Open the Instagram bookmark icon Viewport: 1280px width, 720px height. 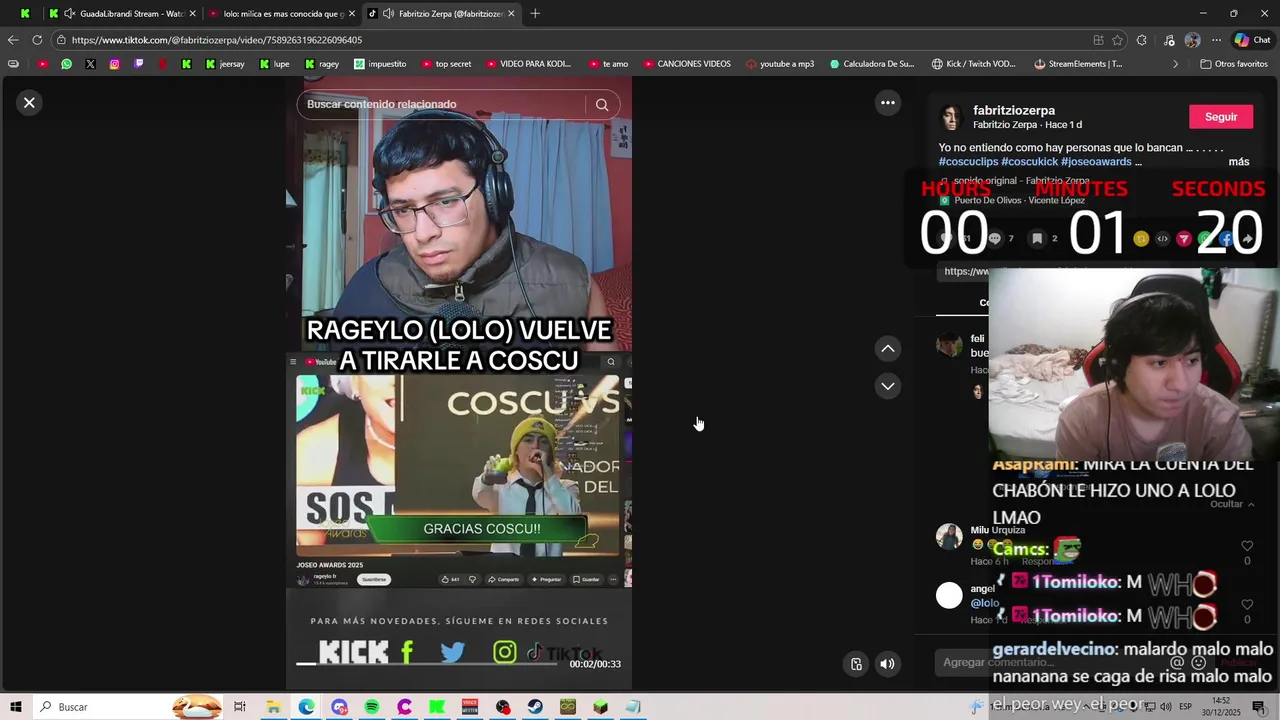[x=114, y=64]
